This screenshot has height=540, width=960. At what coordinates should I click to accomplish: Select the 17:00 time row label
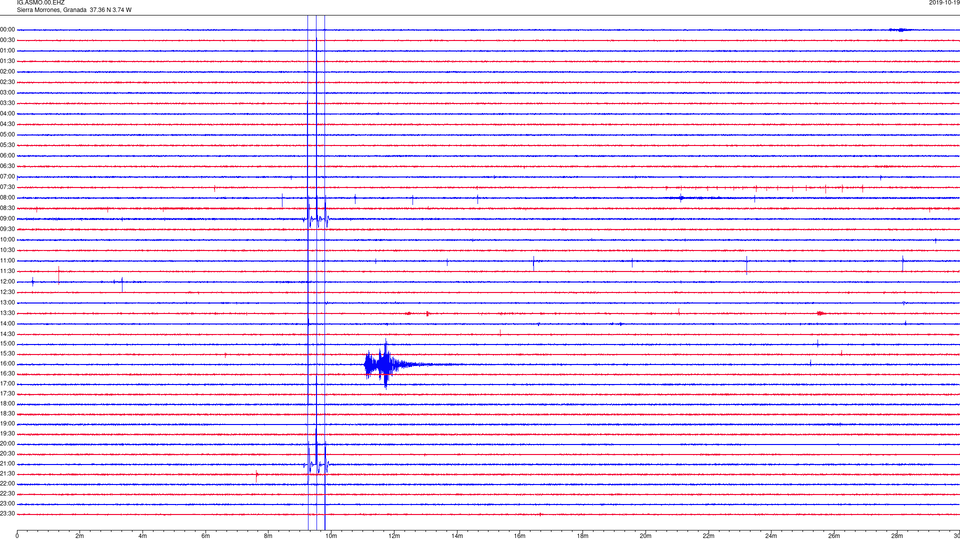[x=7, y=384]
